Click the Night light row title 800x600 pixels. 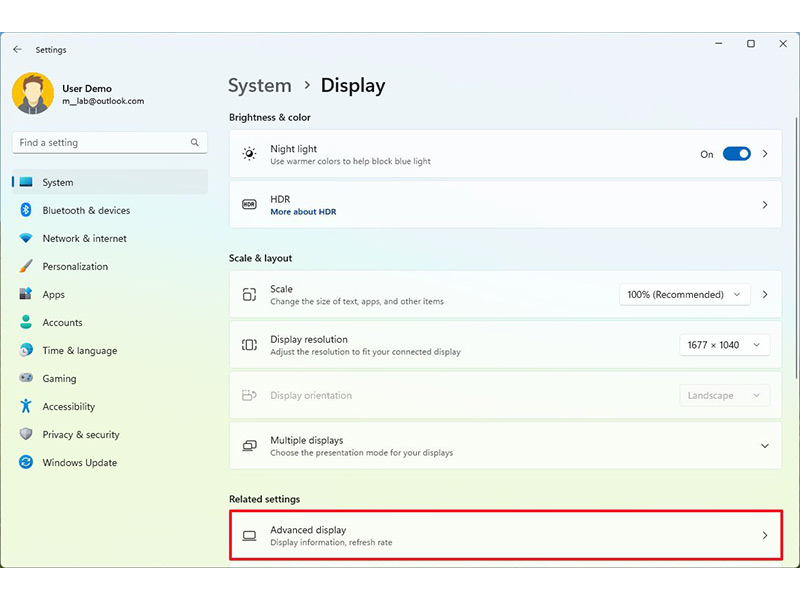pos(293,148)
